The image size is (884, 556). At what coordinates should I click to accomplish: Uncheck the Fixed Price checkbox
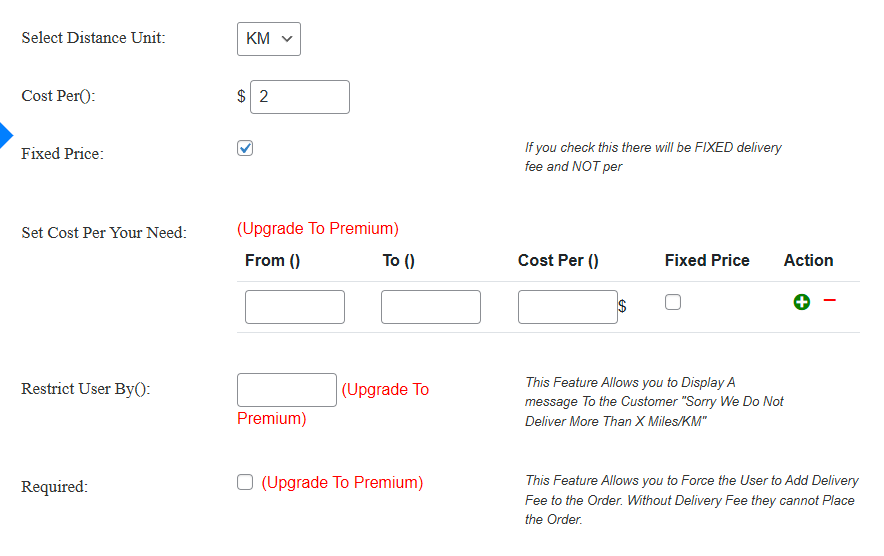point(245,149)
